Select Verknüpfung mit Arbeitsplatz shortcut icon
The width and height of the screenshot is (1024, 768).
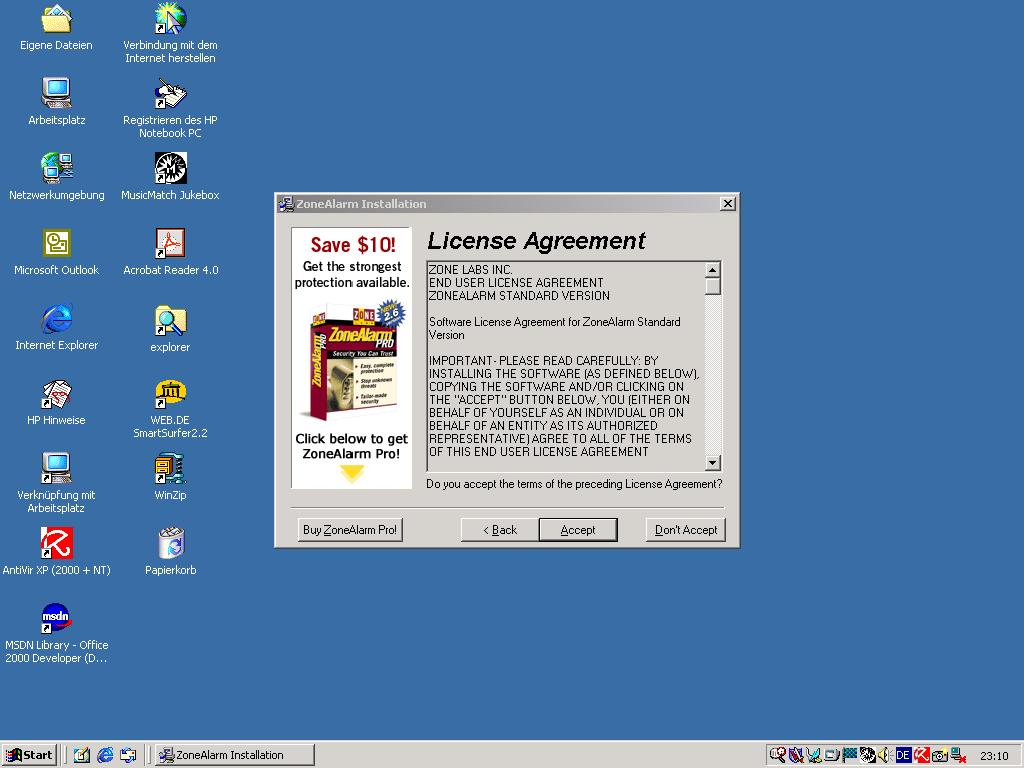coord(56,484)
